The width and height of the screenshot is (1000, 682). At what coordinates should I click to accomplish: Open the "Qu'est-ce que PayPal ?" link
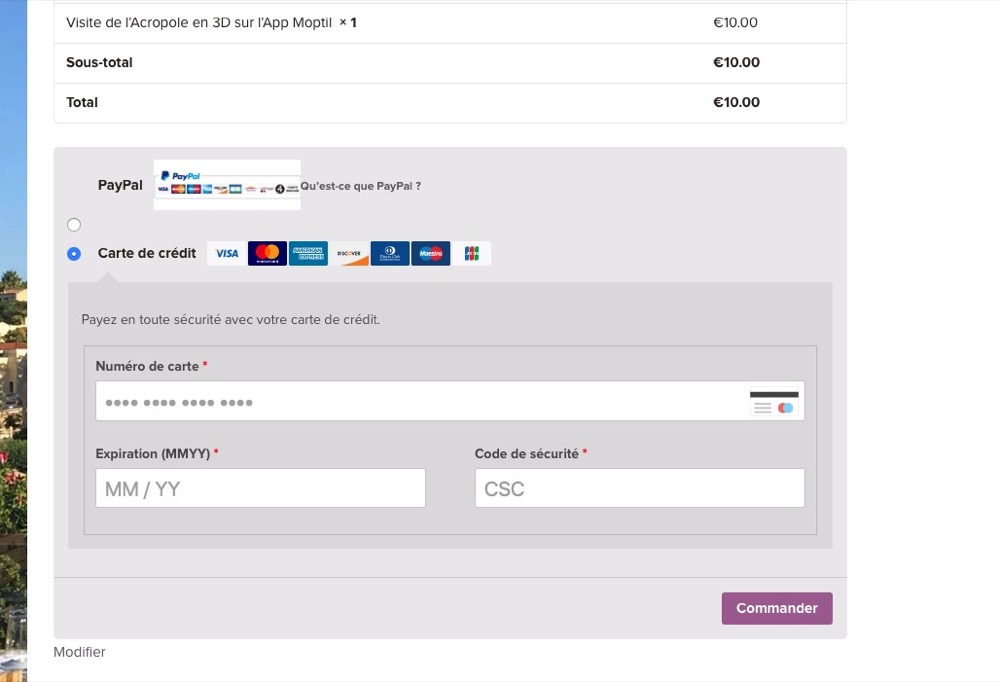(x=361, y=186)
